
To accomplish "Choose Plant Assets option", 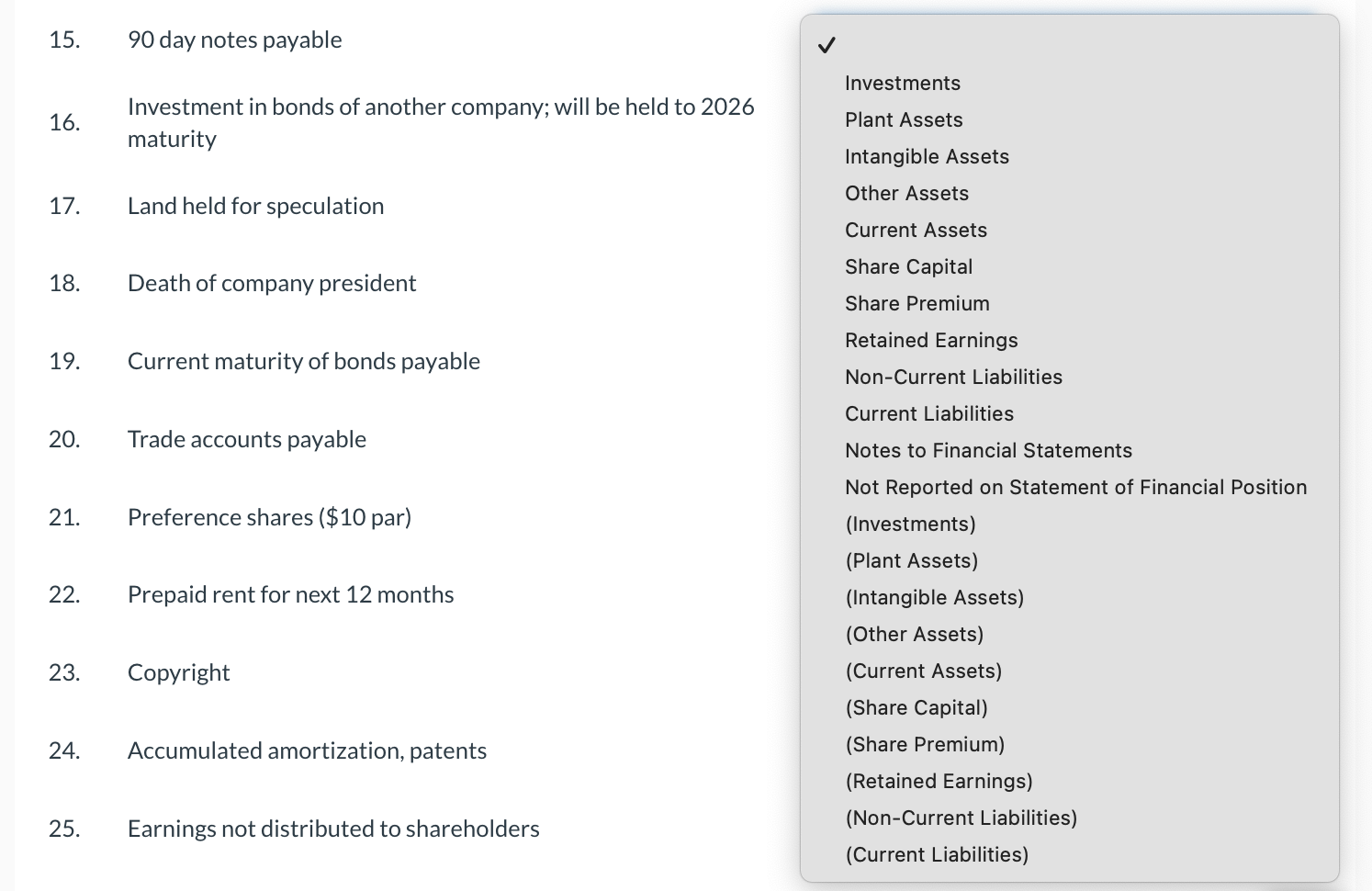I will tap(904, 120).
